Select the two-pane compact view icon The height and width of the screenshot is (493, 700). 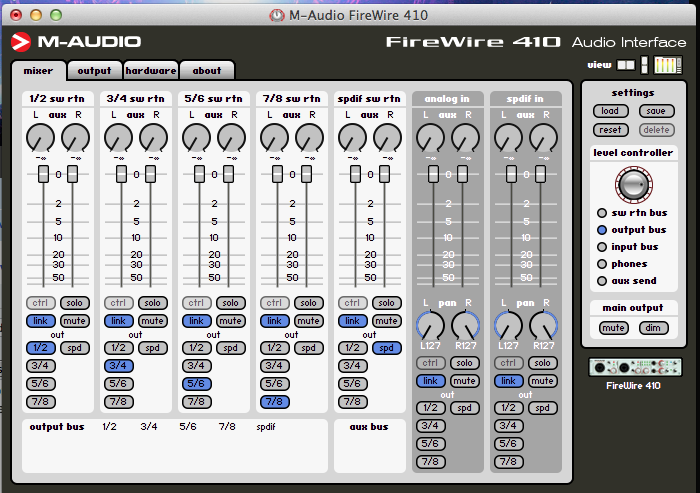[x=626, y=65]
